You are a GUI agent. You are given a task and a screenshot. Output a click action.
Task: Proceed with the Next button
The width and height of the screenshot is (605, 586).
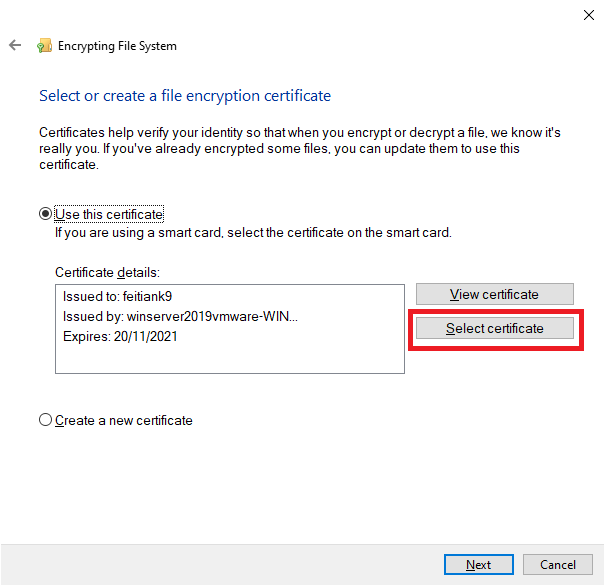tap(478, 564)
